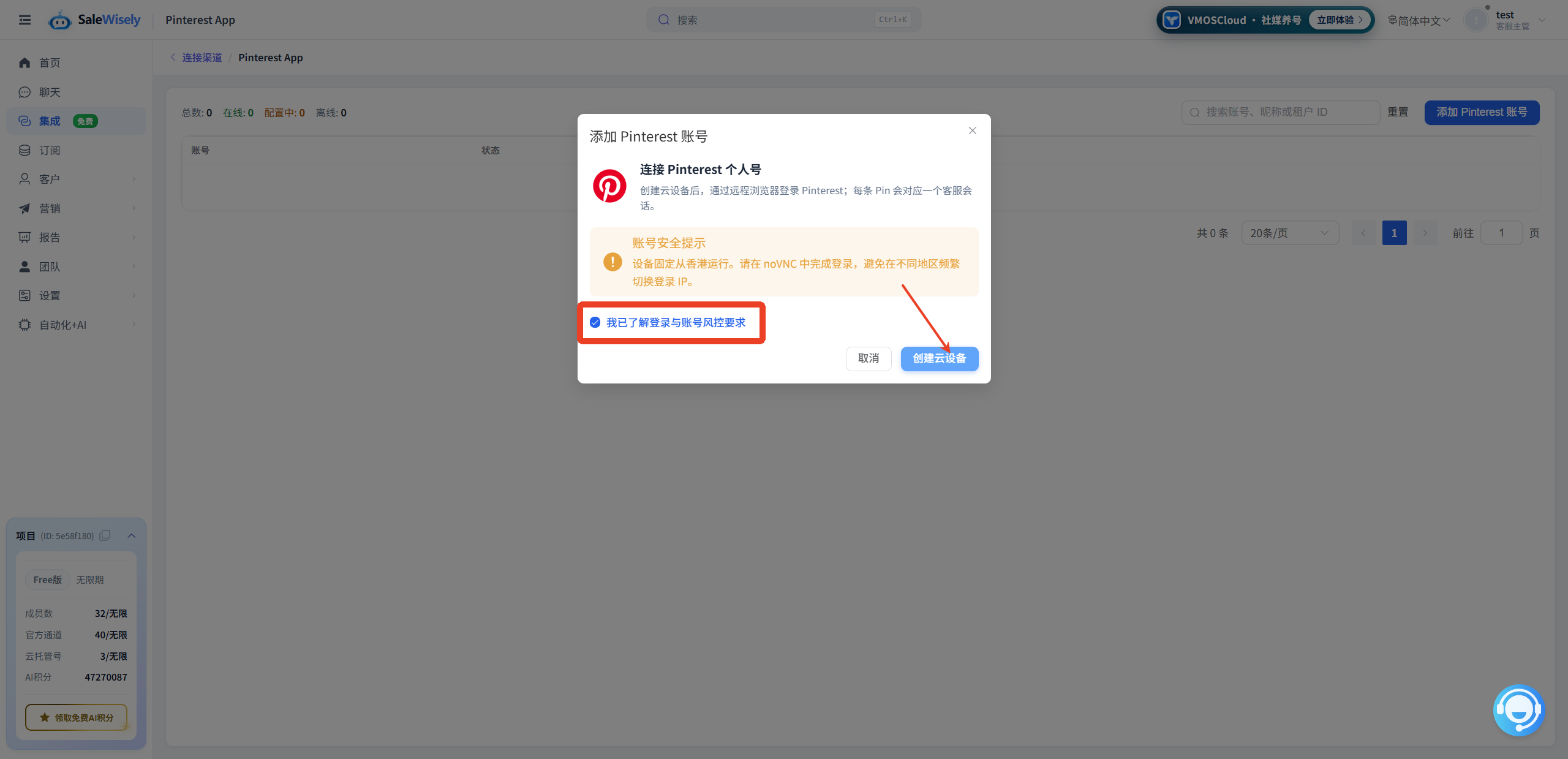Click the report icon beside 报告
The image size is (1568, 759).
pyautogui.click(x=24, y=238)
